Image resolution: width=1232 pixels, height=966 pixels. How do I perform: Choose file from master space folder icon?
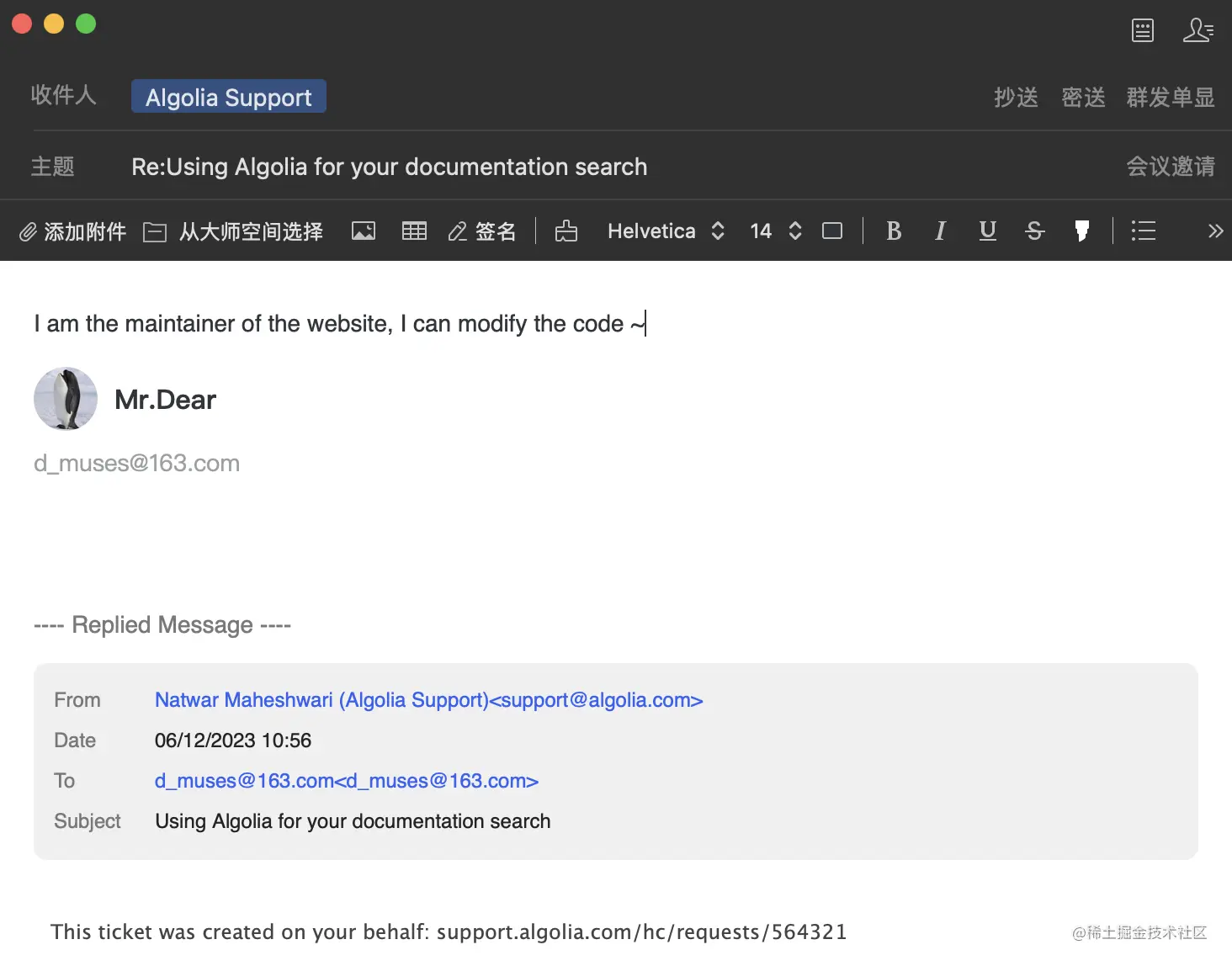pyautogui.click(x=155, y=231)
